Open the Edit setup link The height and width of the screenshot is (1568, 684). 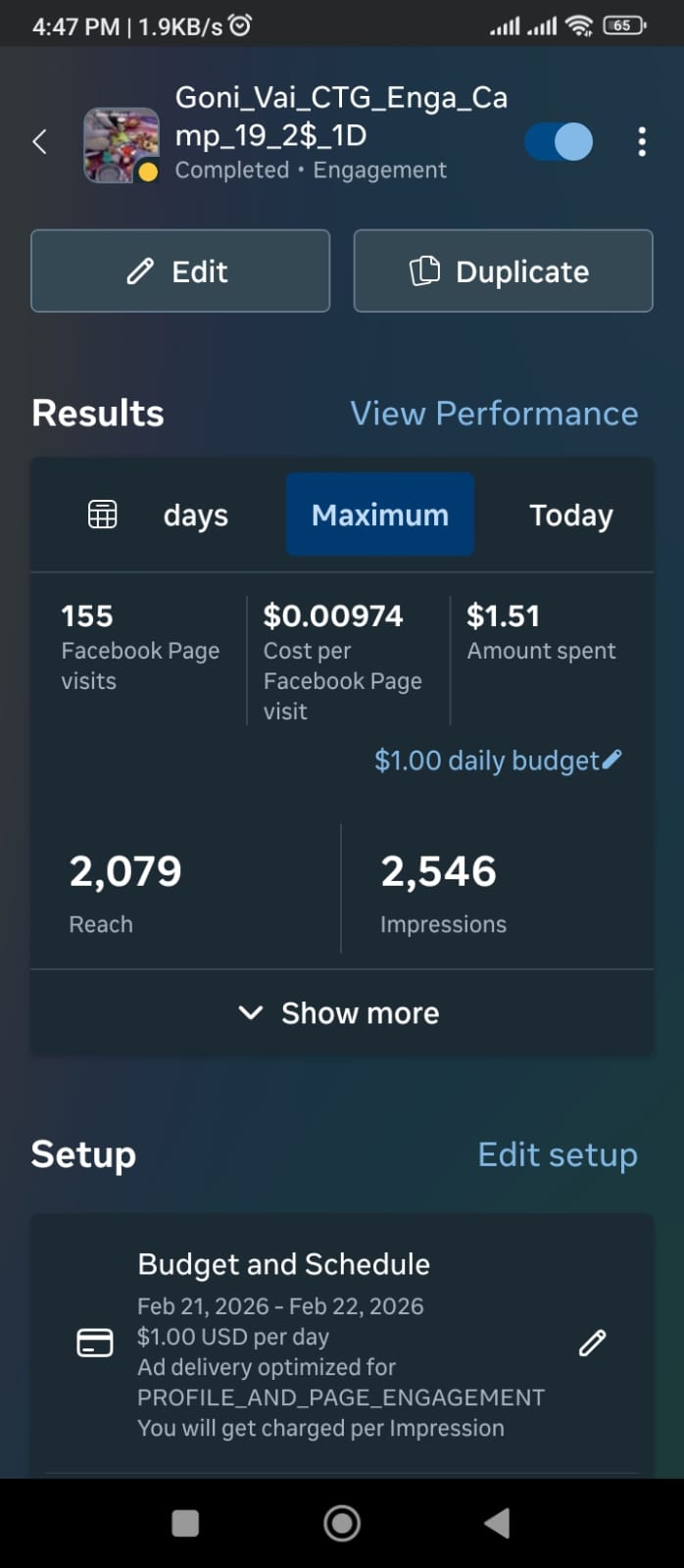557,1155
